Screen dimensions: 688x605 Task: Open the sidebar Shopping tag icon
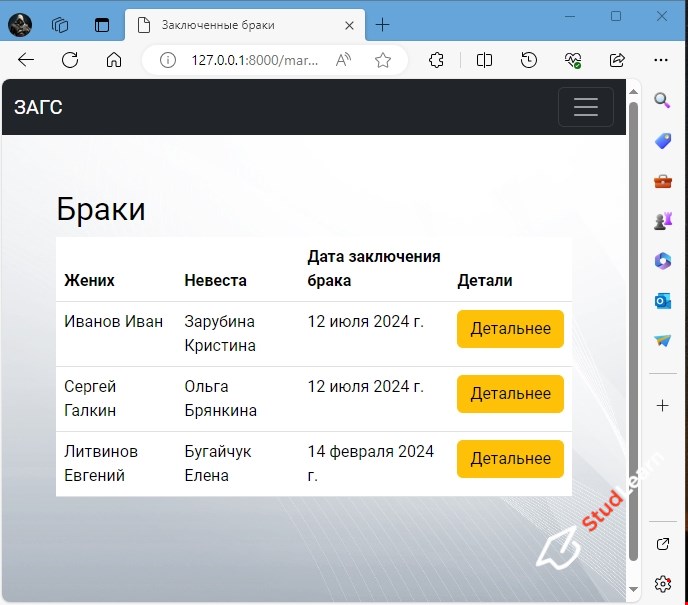point(663,141)
